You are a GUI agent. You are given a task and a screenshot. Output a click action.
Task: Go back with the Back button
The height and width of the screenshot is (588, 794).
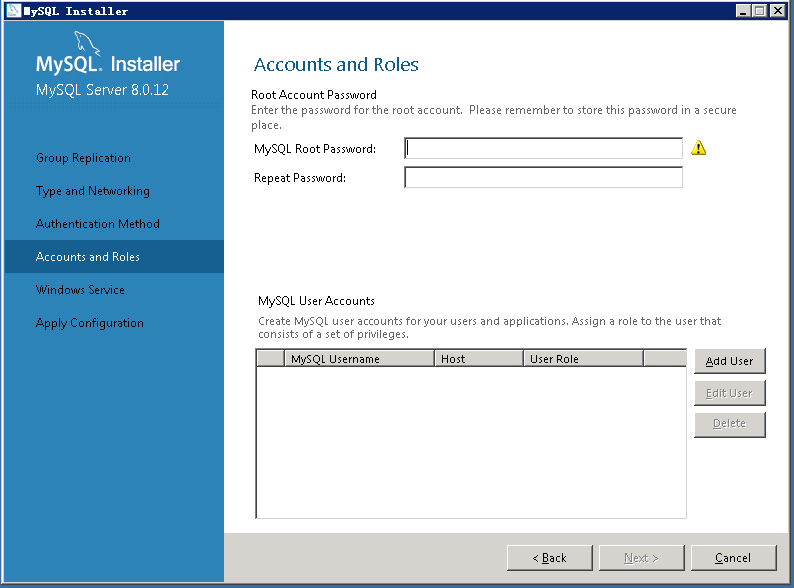coord(549,558)
